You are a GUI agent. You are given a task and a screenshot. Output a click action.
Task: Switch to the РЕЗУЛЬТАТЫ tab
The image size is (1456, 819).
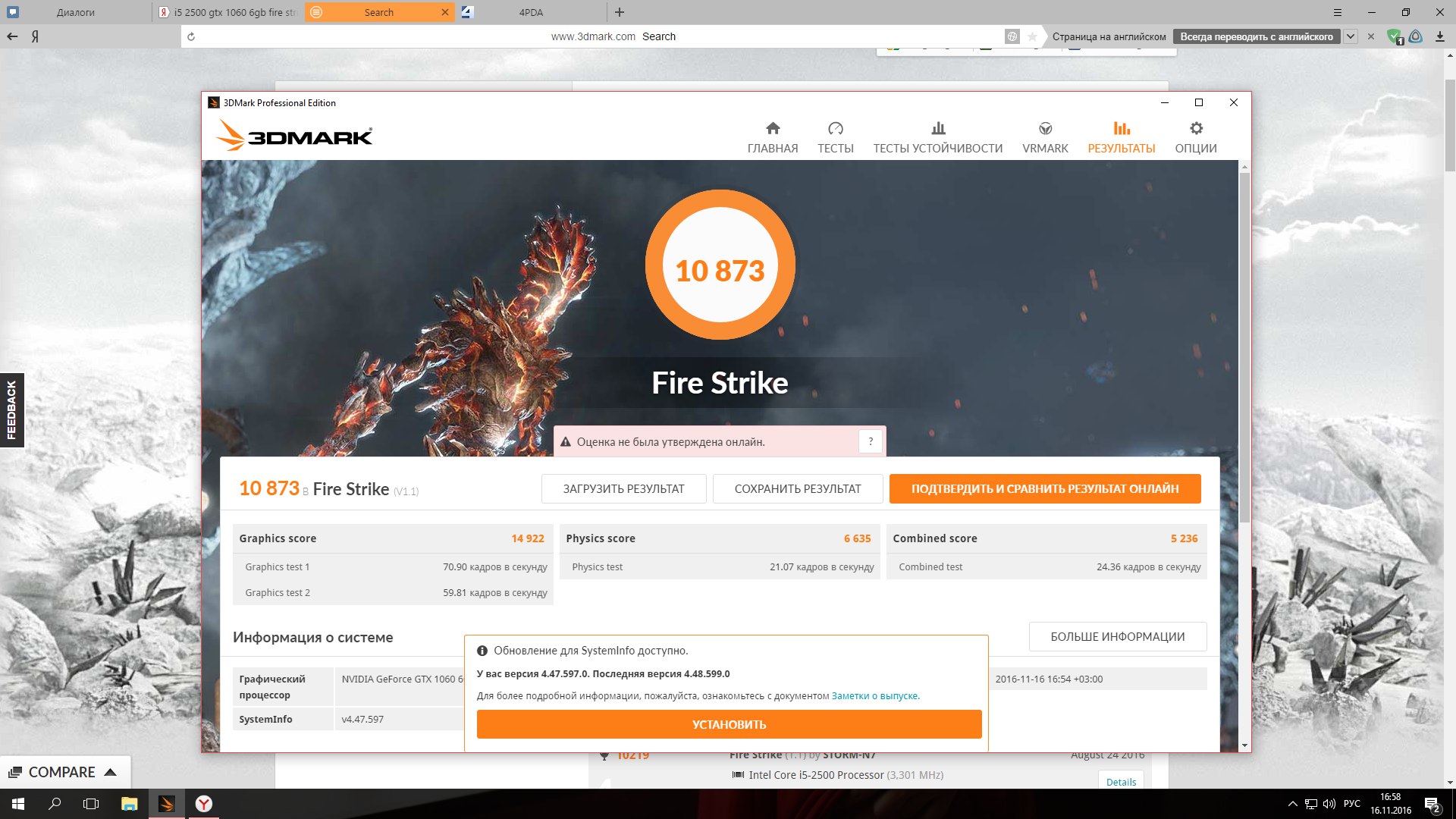coord(1121,137)
